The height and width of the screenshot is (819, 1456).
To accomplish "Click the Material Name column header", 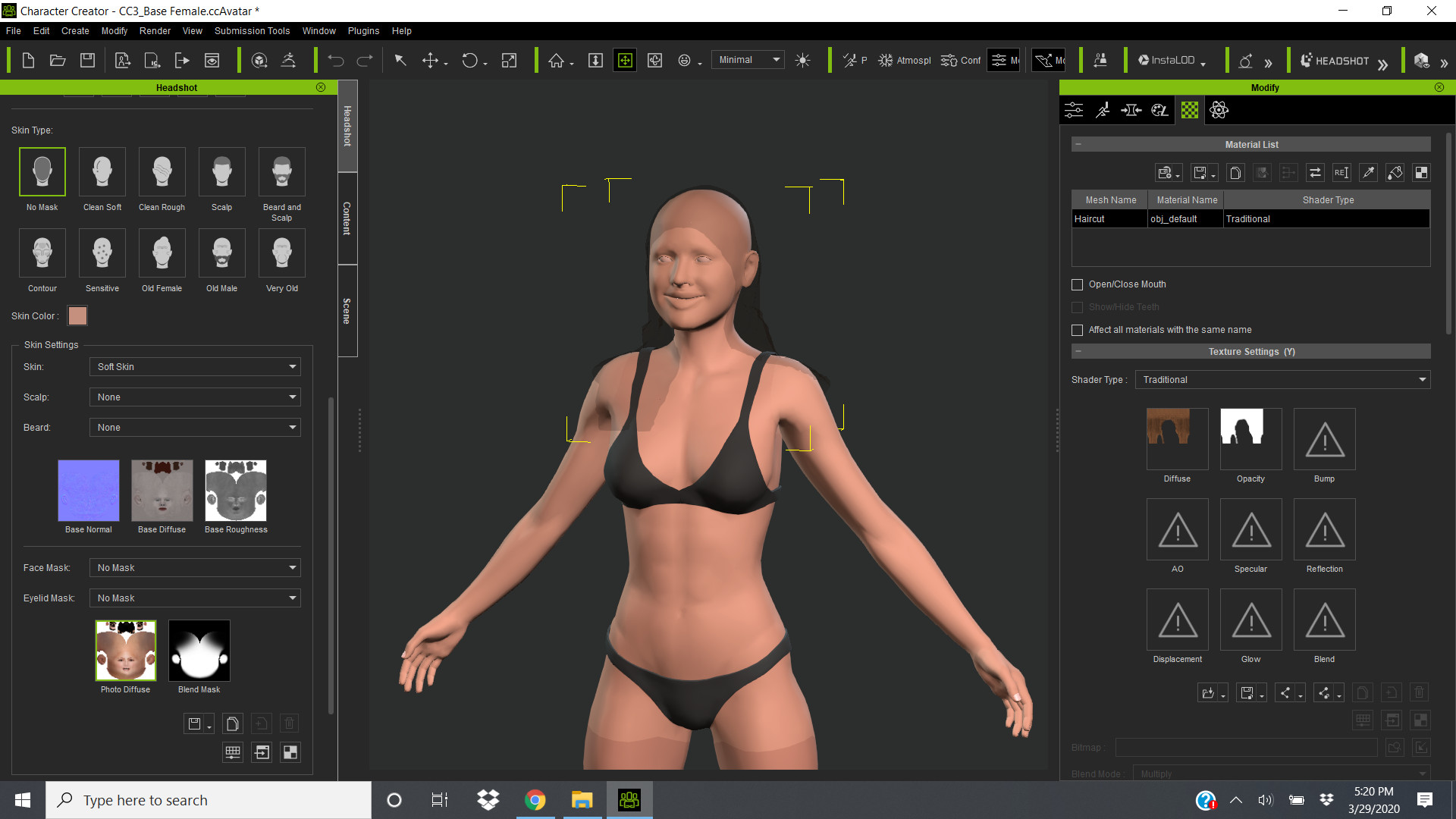I will tap(1187, 200).
